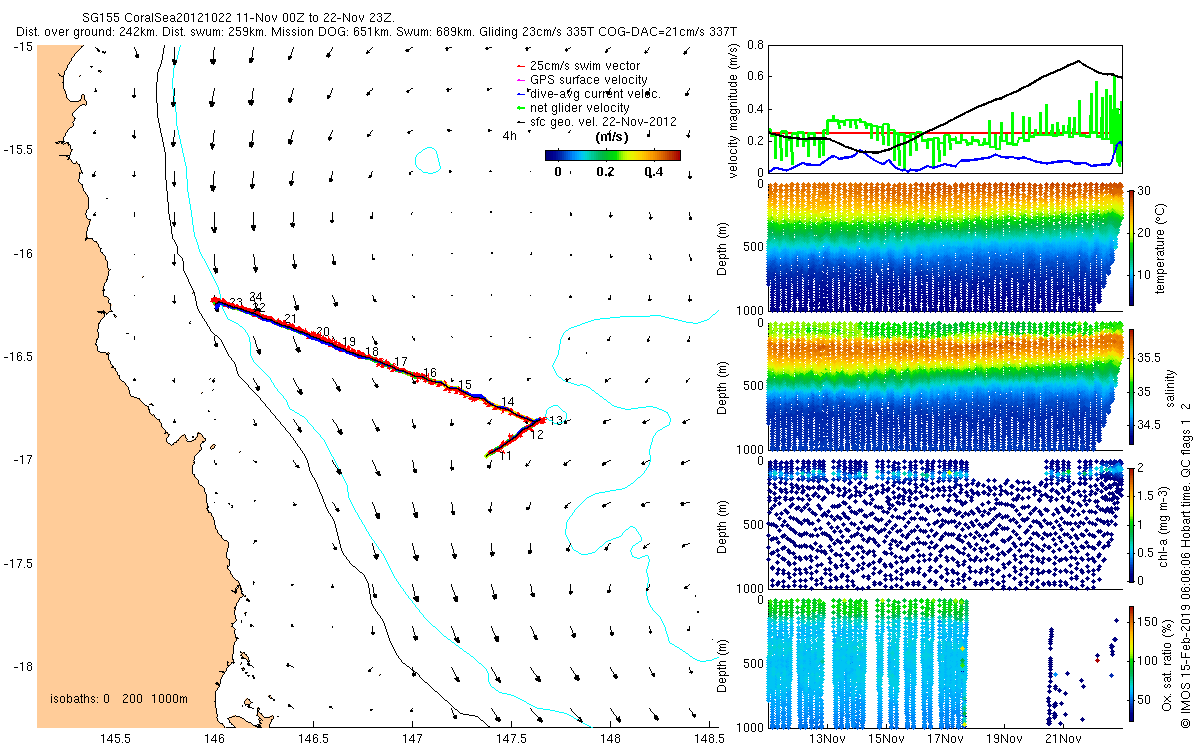The height and width of the screenshot is (750, 1200).
Task: Click day marker '13' at the track's eastern tip
Action: (556, 420)
